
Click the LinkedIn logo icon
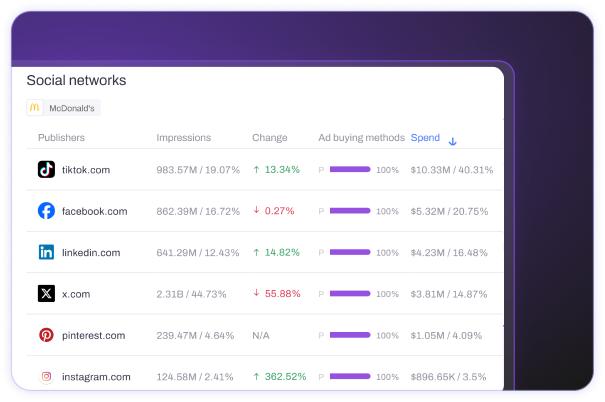pyautogui.click(x=46, y=253)
